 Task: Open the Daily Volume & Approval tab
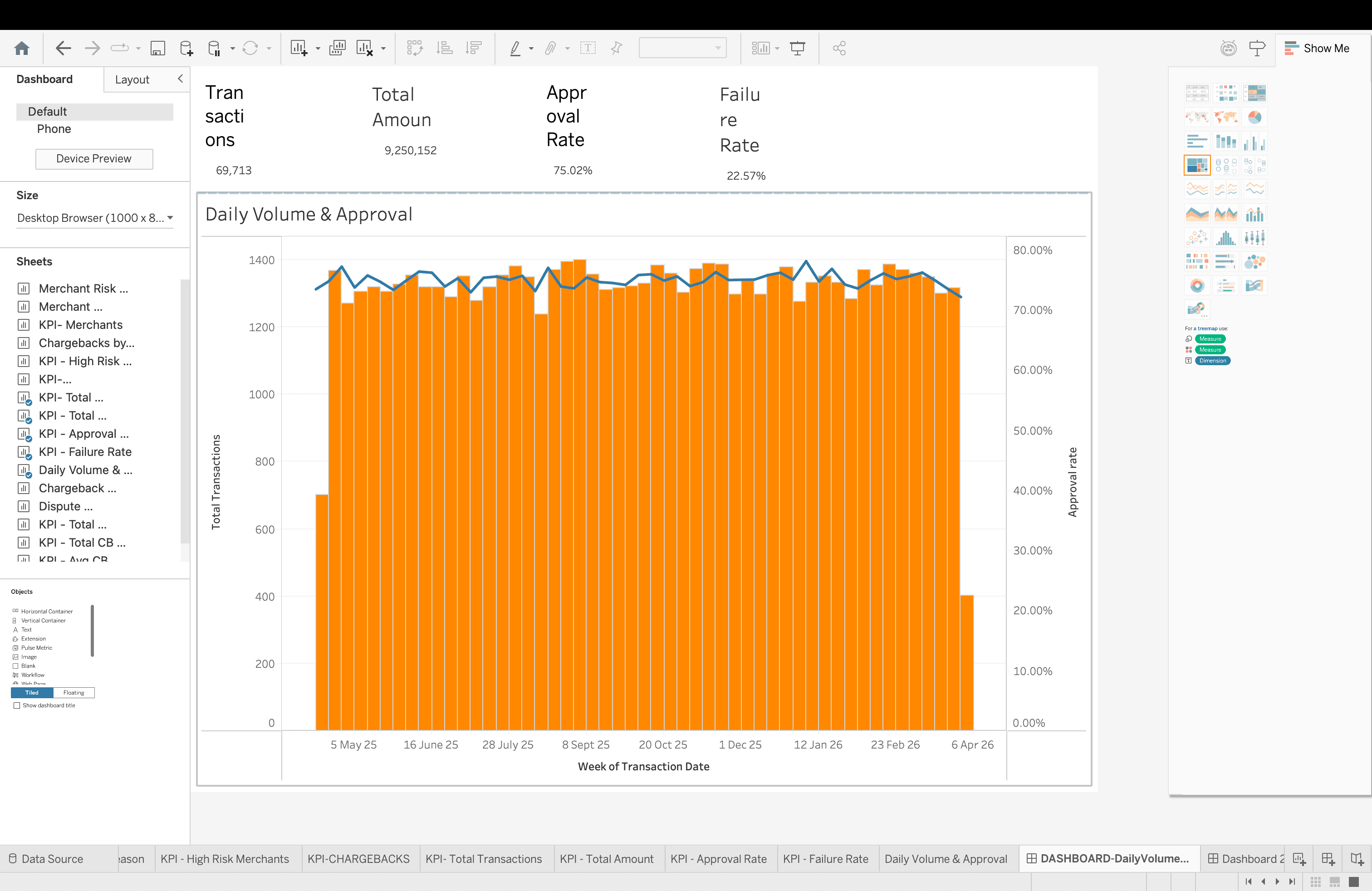pos(946,859)
